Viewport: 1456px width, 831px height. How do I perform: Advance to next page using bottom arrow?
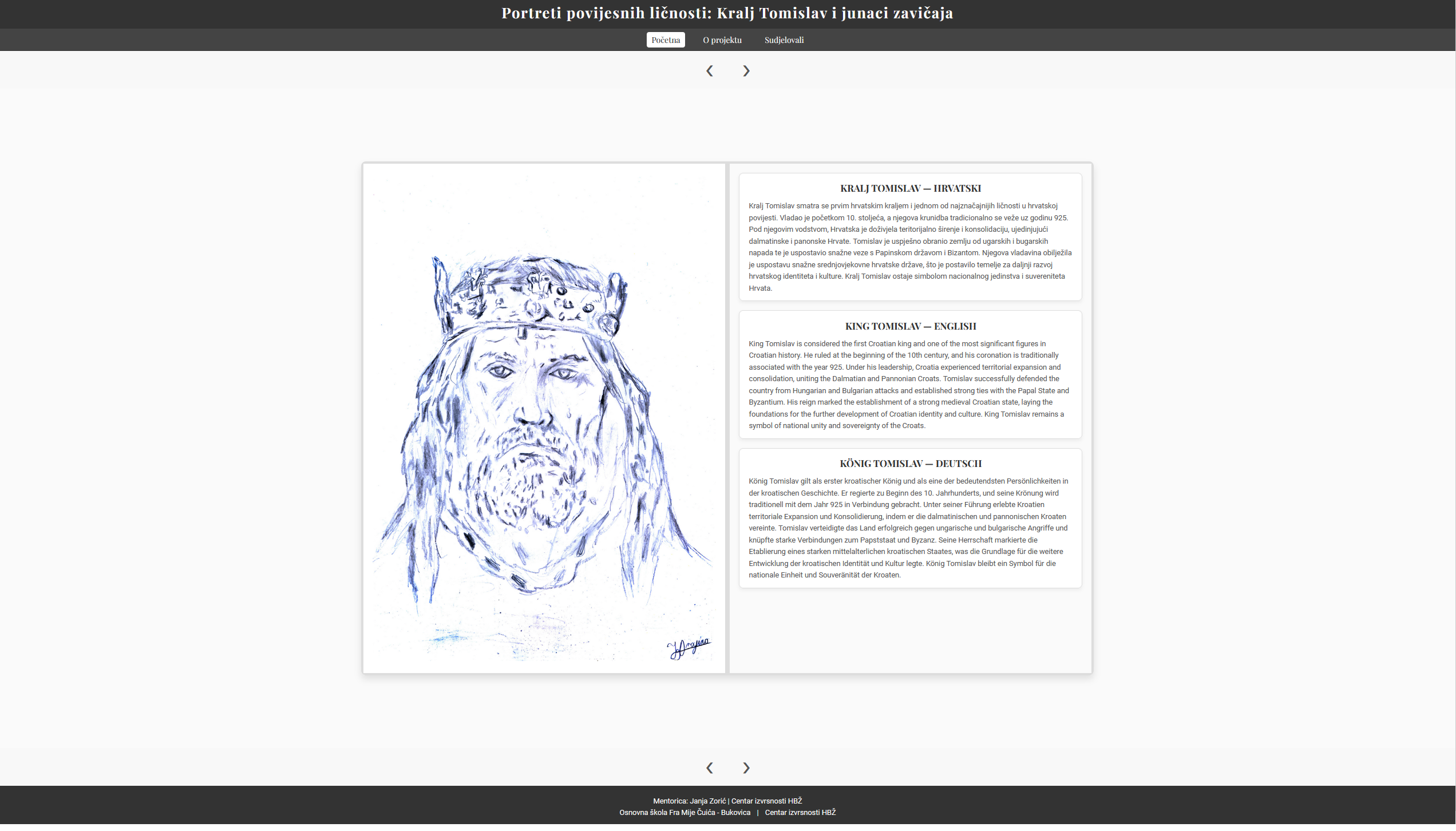coord(746,767)
